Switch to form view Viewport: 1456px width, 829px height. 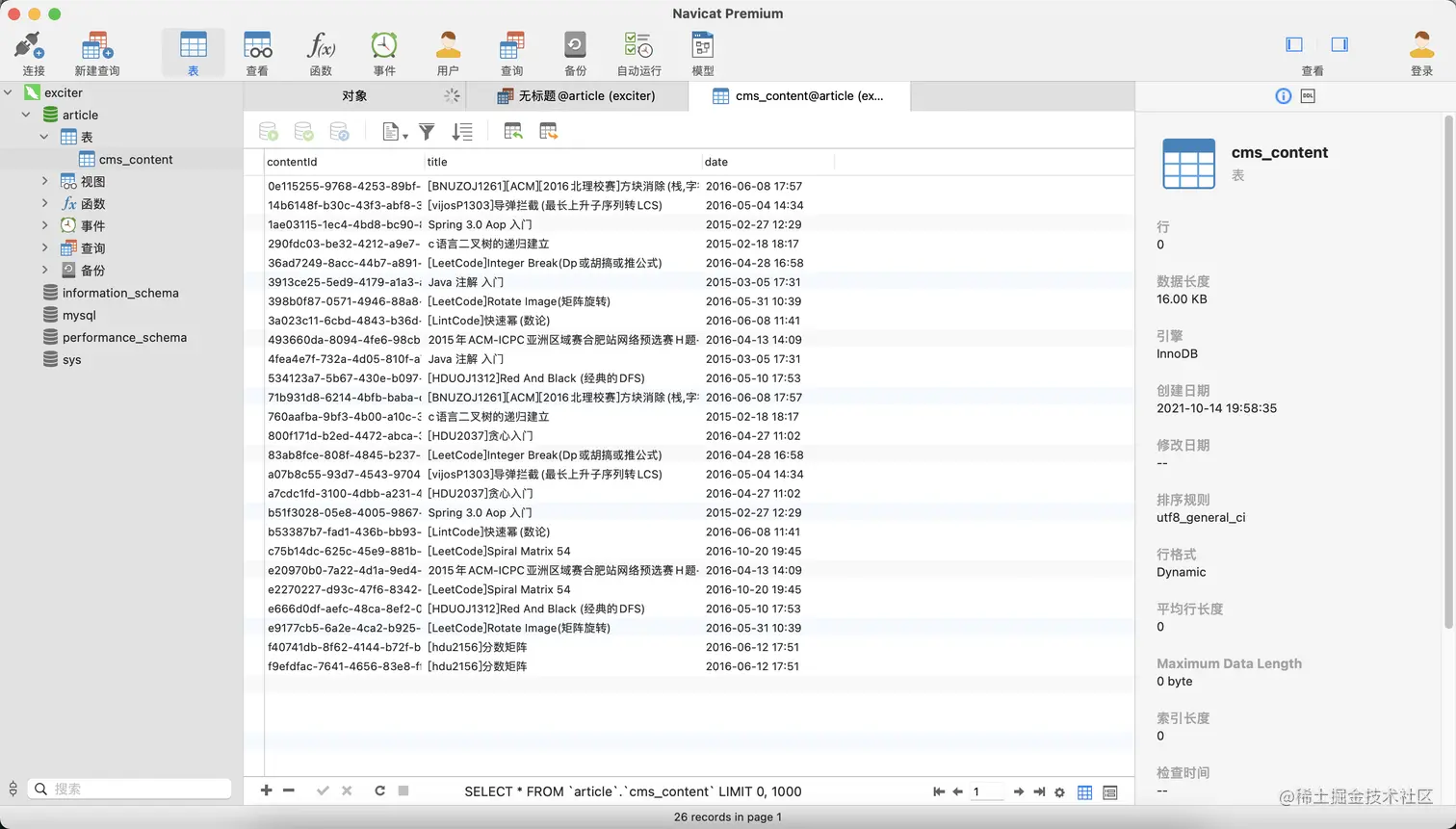(1110, 792)
